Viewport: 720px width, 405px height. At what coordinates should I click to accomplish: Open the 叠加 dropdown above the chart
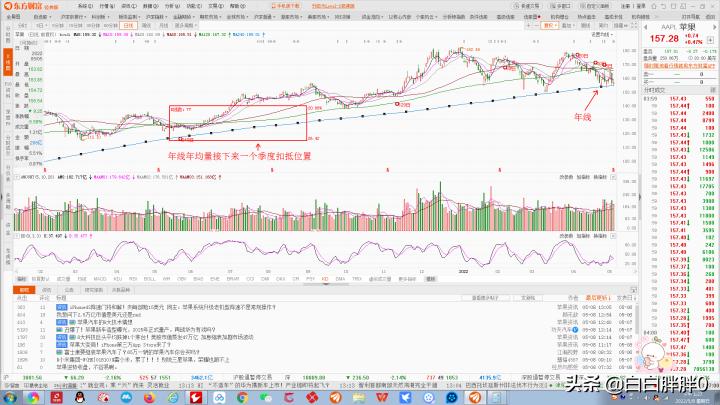click(x=568, y=25)
